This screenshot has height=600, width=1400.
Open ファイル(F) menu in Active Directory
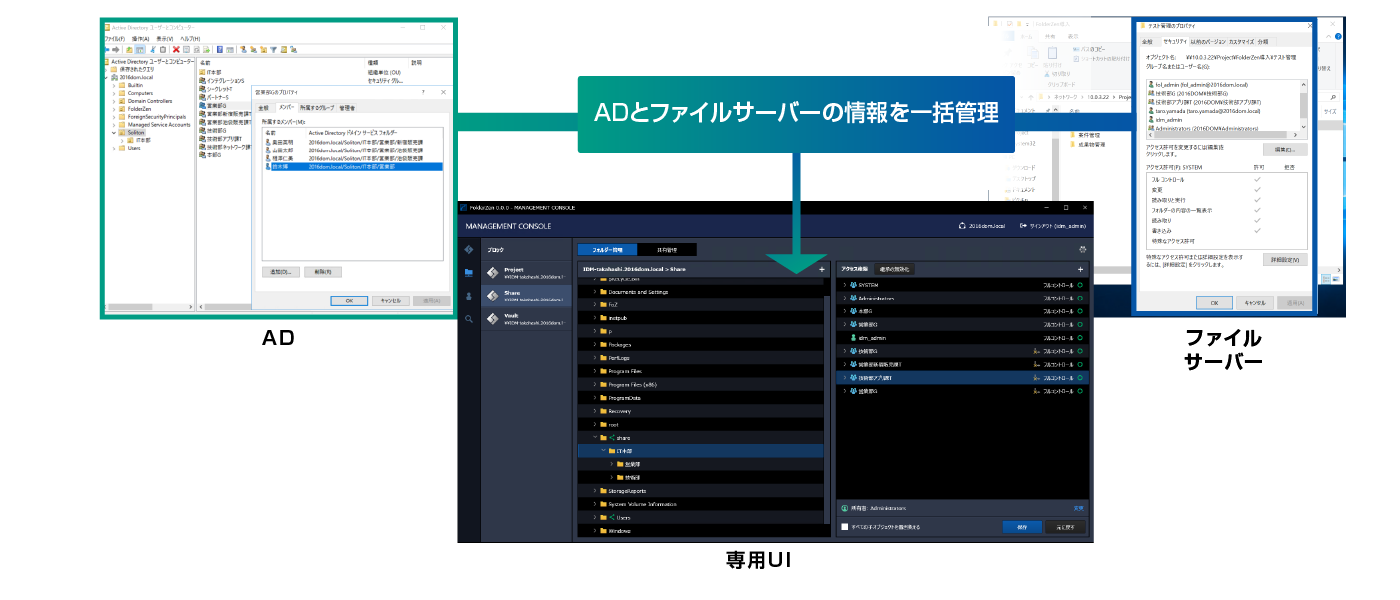(x=114, y=38)
